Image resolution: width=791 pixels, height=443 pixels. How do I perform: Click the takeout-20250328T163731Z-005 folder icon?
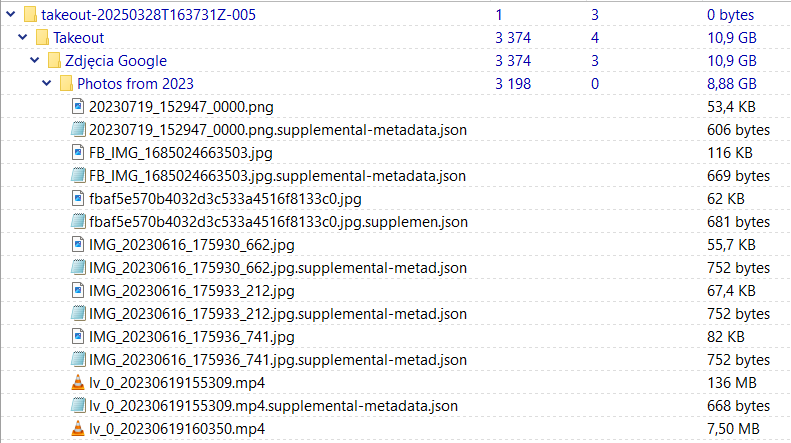click(29, 15)
